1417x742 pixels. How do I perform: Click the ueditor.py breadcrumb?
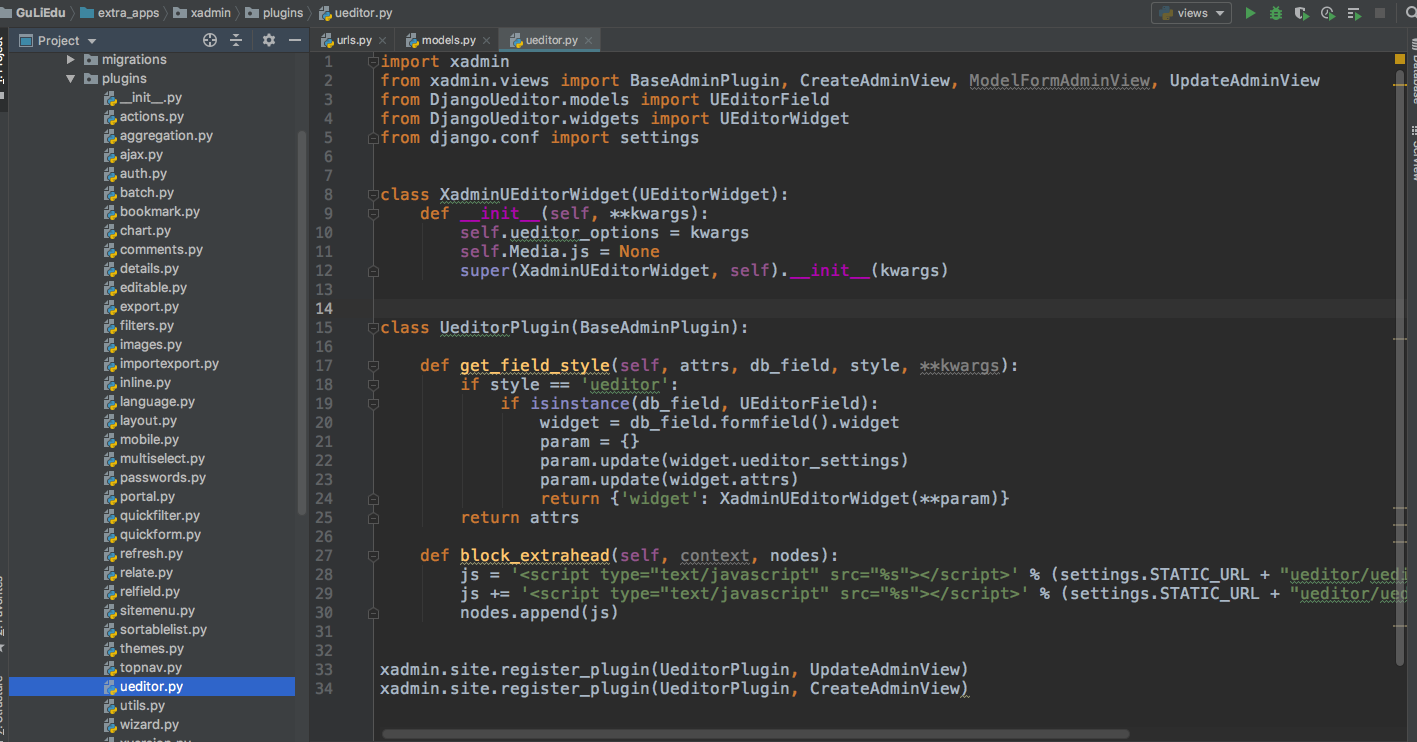(356, 13)
